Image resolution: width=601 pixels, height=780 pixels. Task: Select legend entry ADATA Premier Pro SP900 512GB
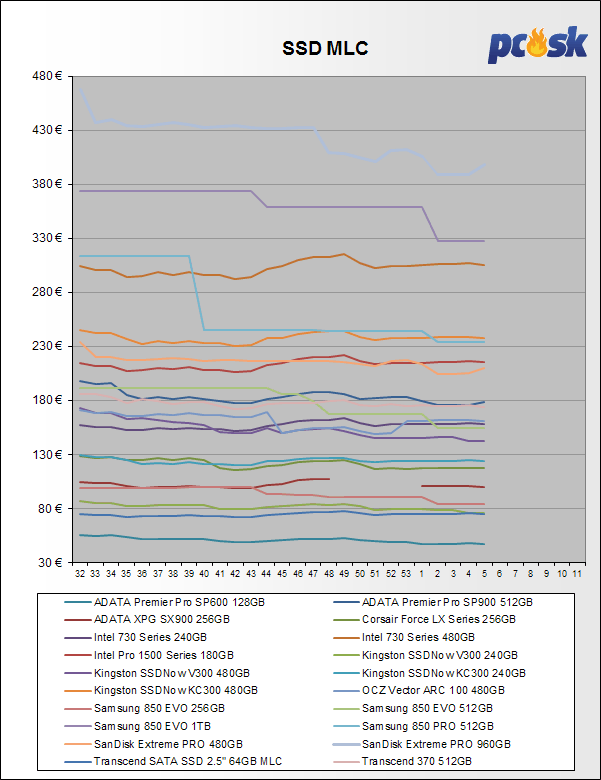(x=433, y=602)
